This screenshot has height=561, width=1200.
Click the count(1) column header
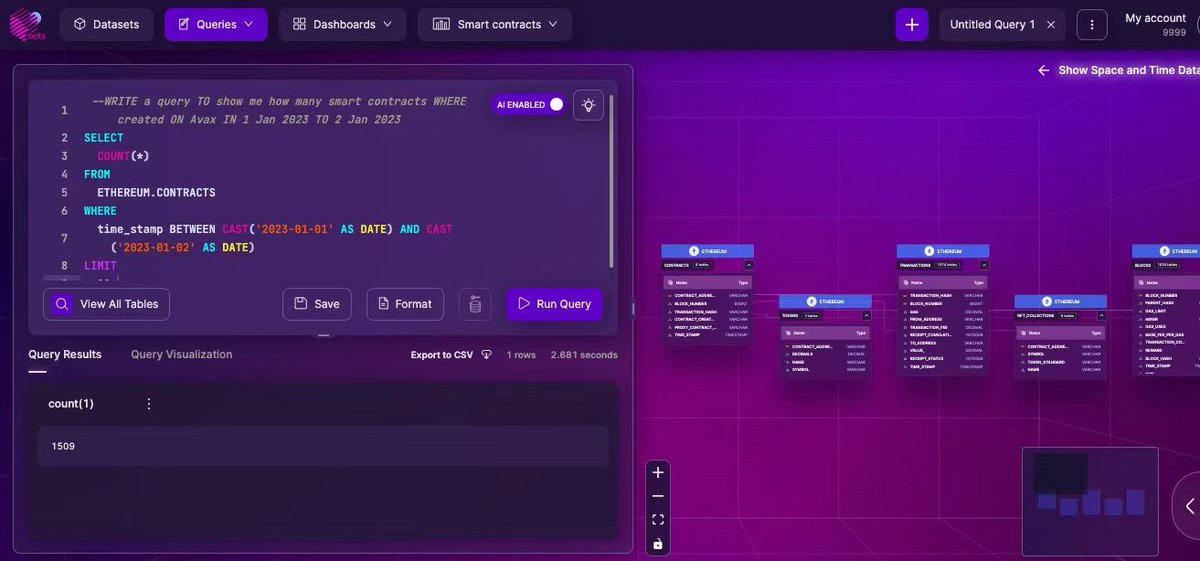coord(71,404)
